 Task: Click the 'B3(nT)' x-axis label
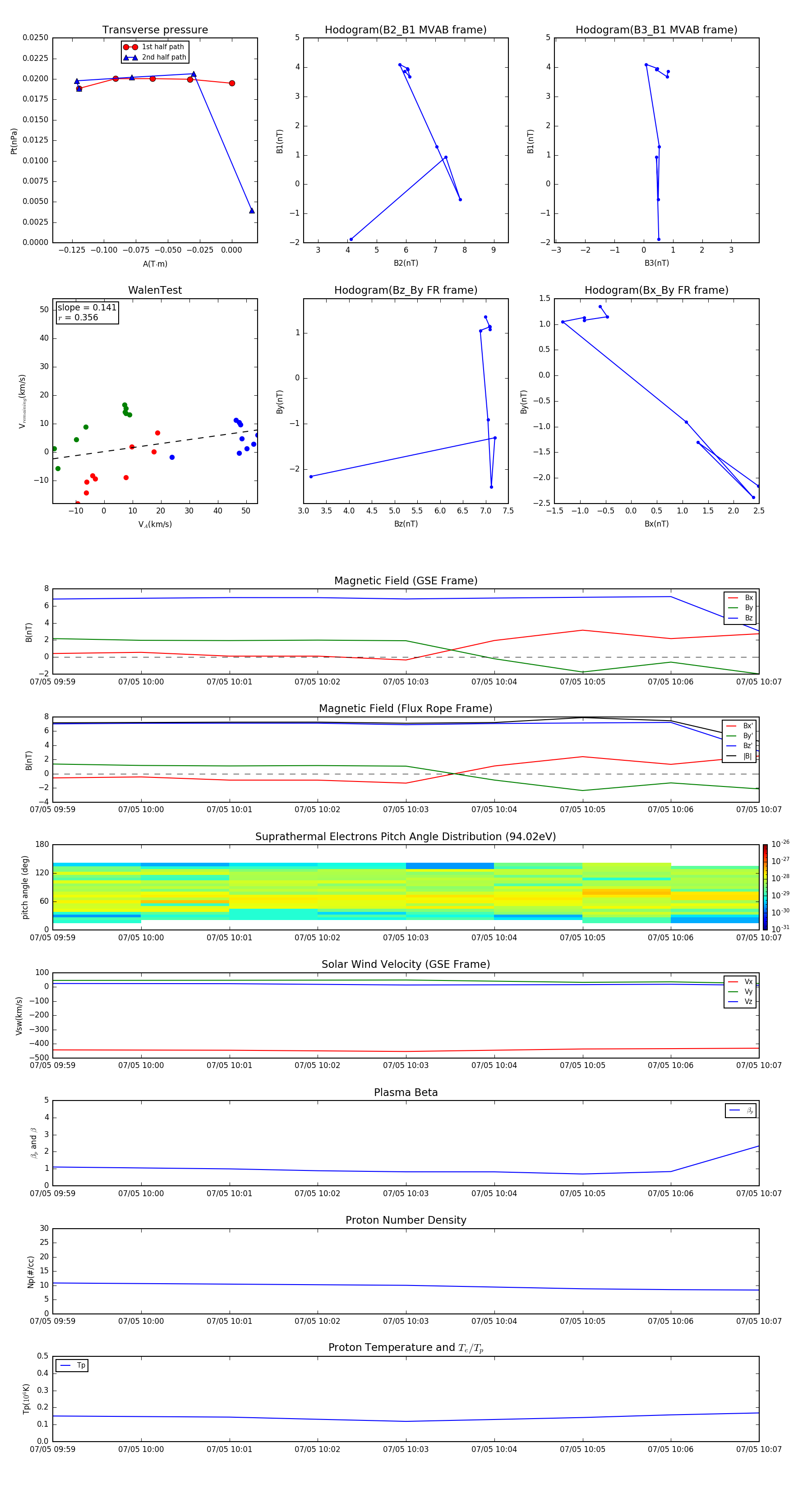pos(656,263)
